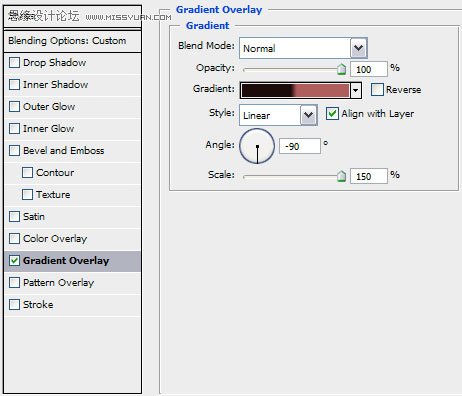Select the Gradient Overlay style label

click(x=66, y=260)
